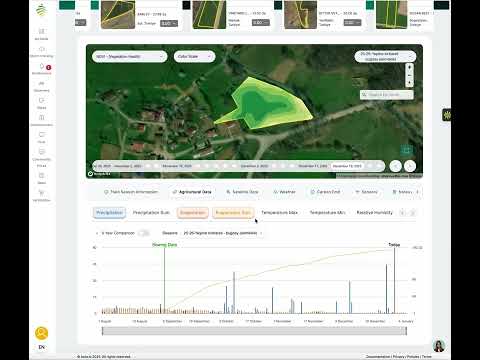The image size is (480, 360).
Task: Switch to the Satellite Data tab
Action: [242, 192]
